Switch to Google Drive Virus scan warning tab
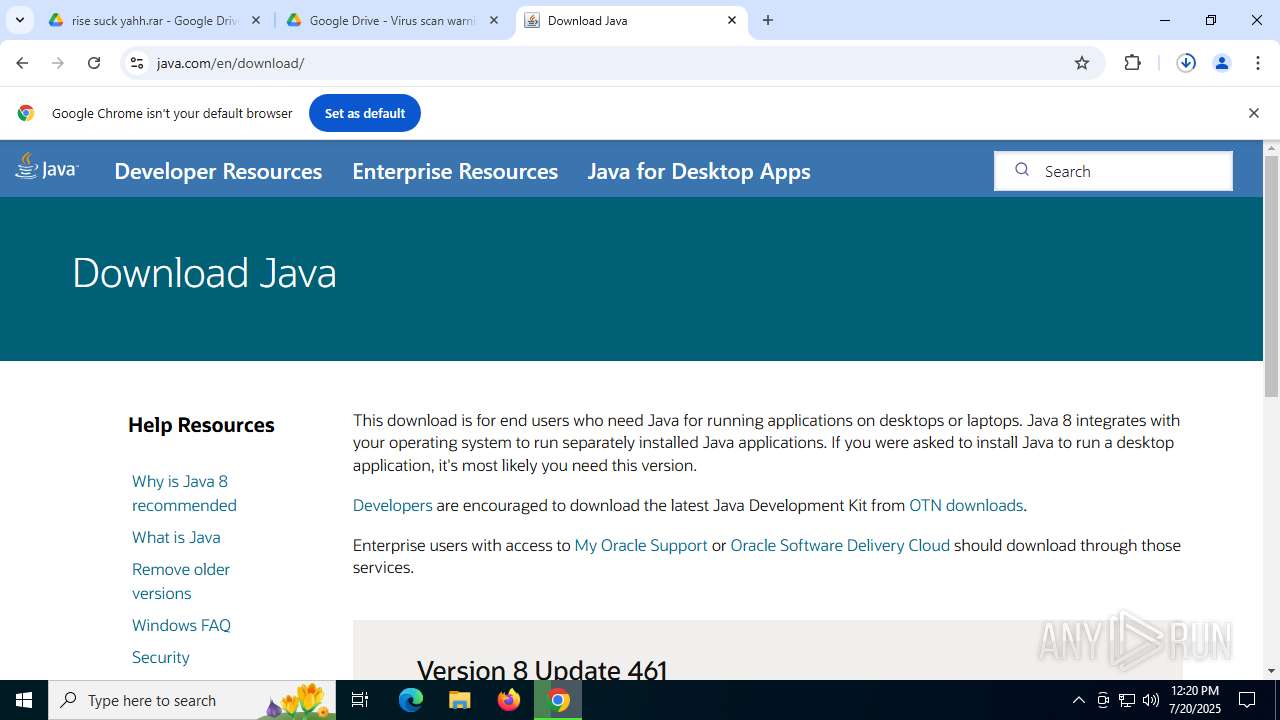Viewport: 1280px width, 720px height. [393, 20]
